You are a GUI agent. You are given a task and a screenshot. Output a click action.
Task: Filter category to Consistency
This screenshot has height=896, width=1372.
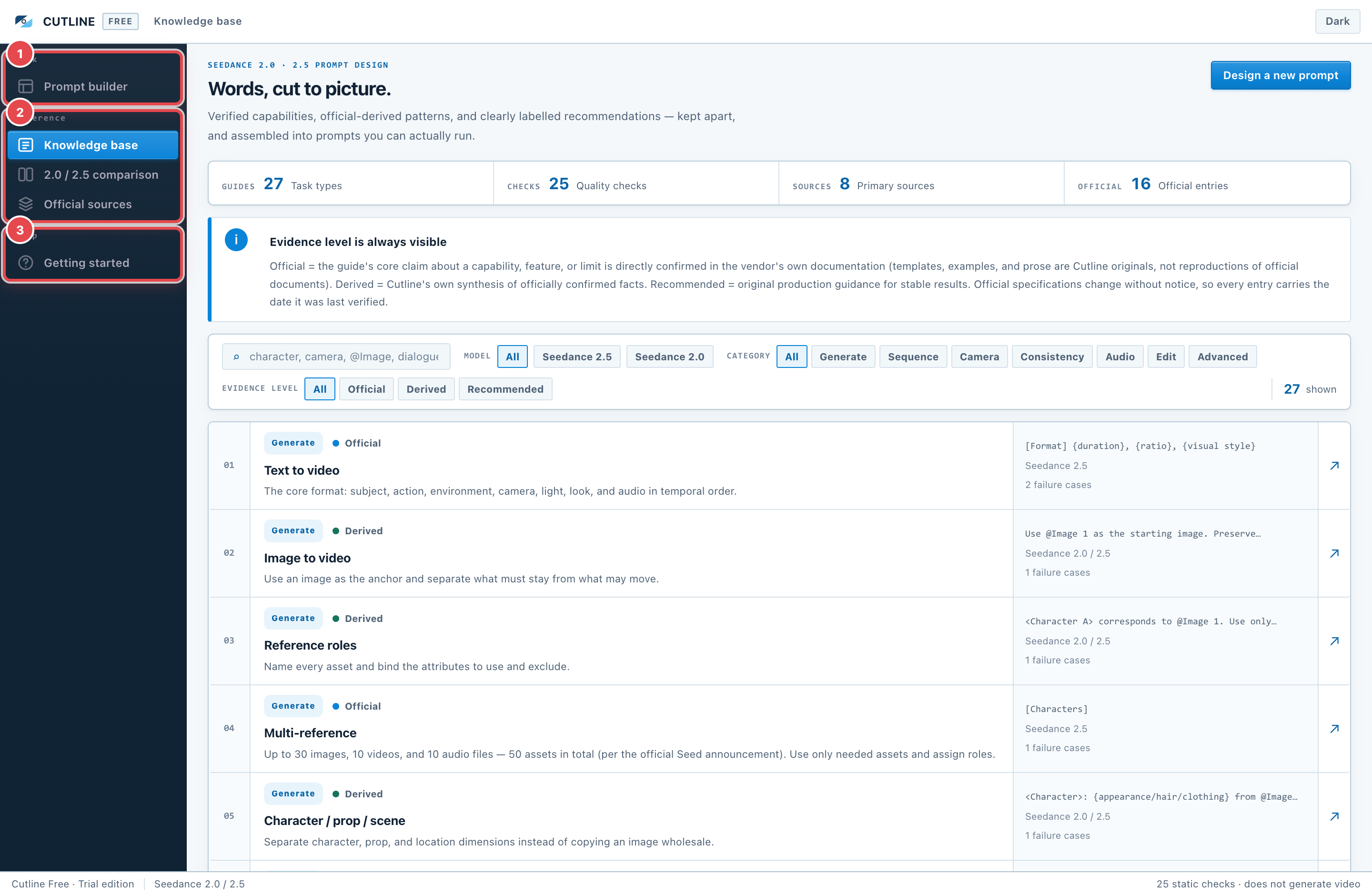click(1052, 357)
